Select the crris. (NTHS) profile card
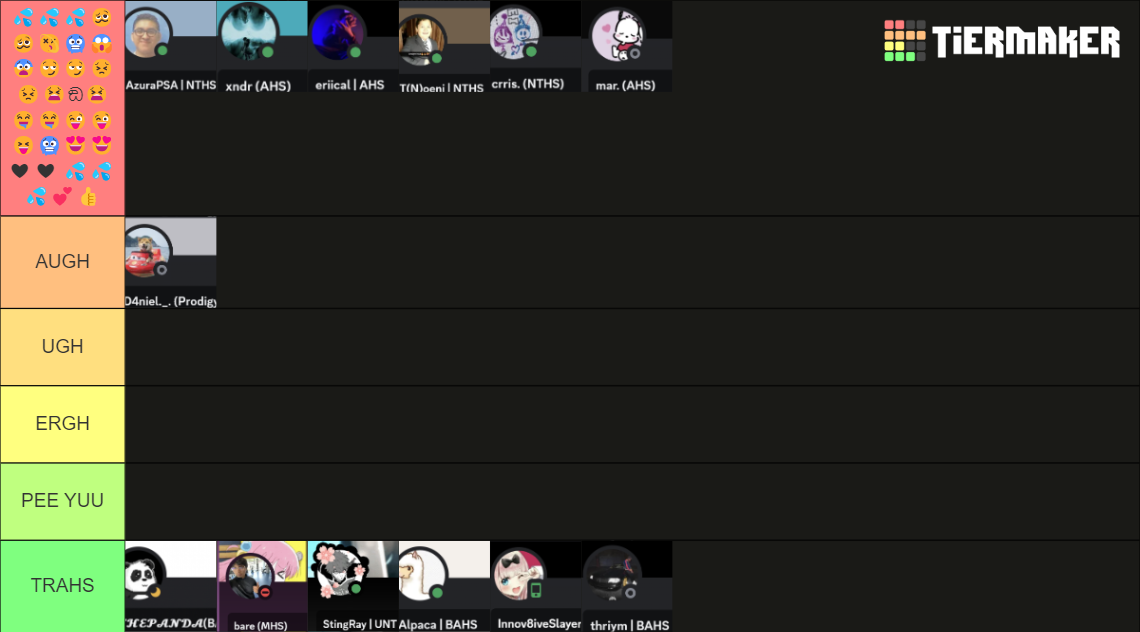This screenshot has height=632, width=1140. [x=536, y=47]
